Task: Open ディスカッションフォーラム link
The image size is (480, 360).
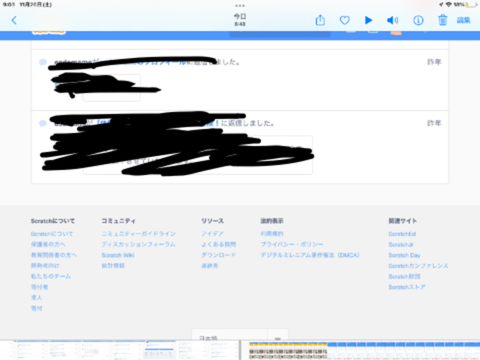Action: pyautogui.click(x=138, y=244)
